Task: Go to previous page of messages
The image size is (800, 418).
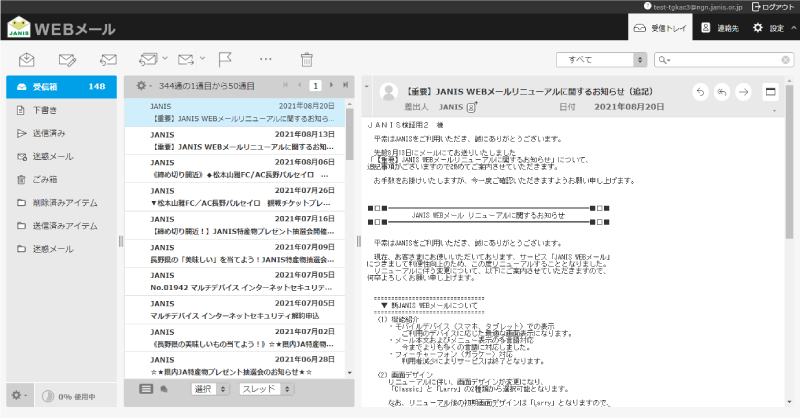Action: (299, 85)
